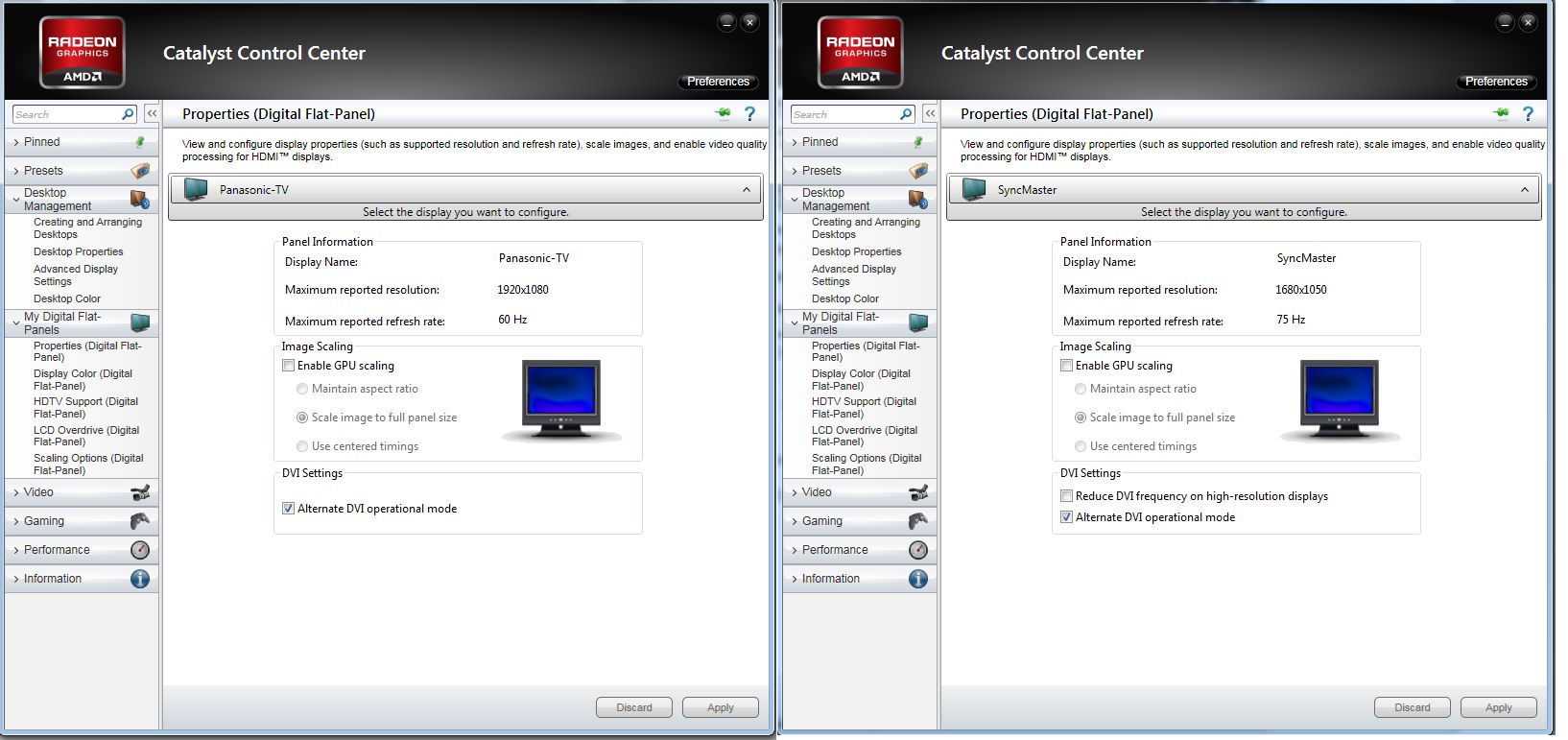Click the search magnifier icon in Panasonic-TV window
Image resolution: width=1568 pixels, height=740 pixels.
click(x=128, y=114)
